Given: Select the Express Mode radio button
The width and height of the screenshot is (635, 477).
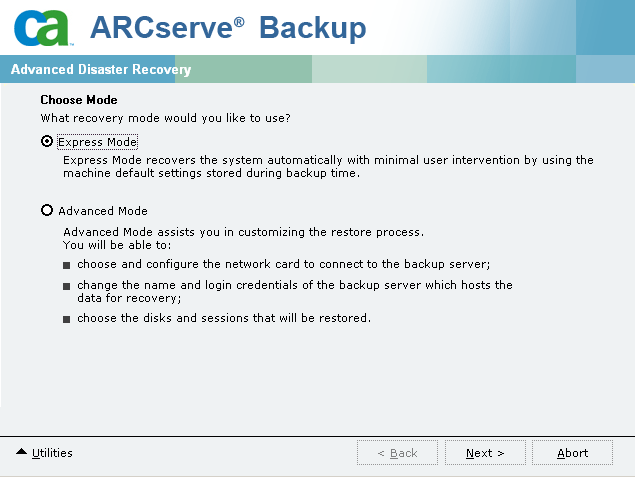Looking at the screenshot, I should pos(47,142).
